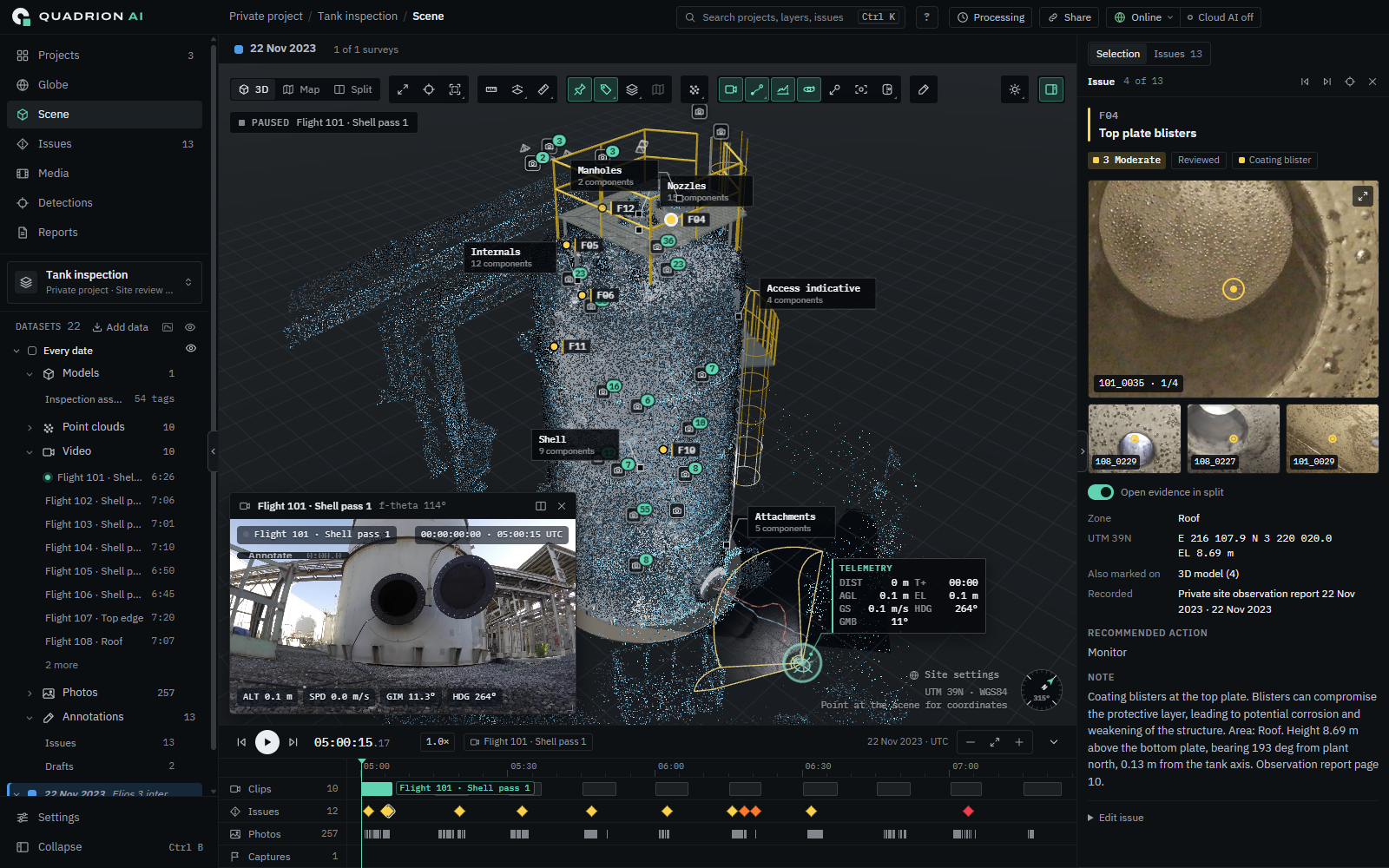Click the stacked layers toolbar icon
Image resolution: width=1389 pixels, height=868 pixels.
(632, 89)
